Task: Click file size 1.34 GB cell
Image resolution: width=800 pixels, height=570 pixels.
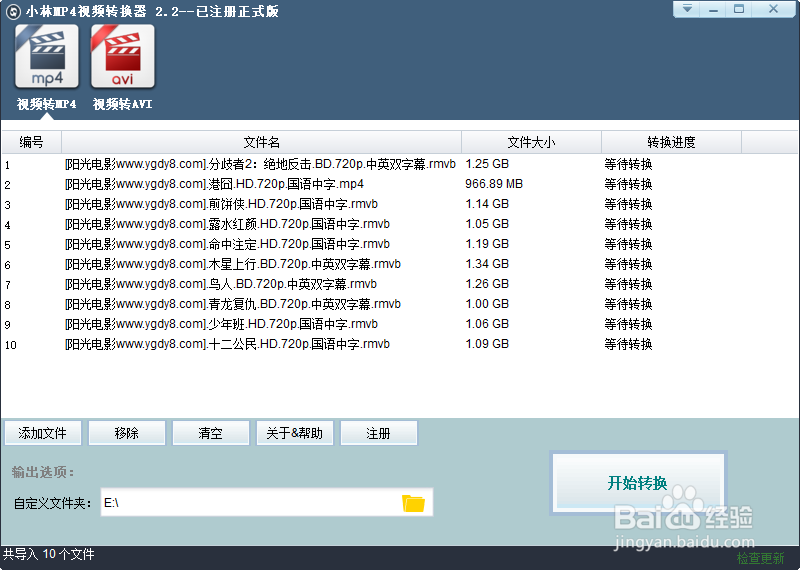Action: (487, 264)
